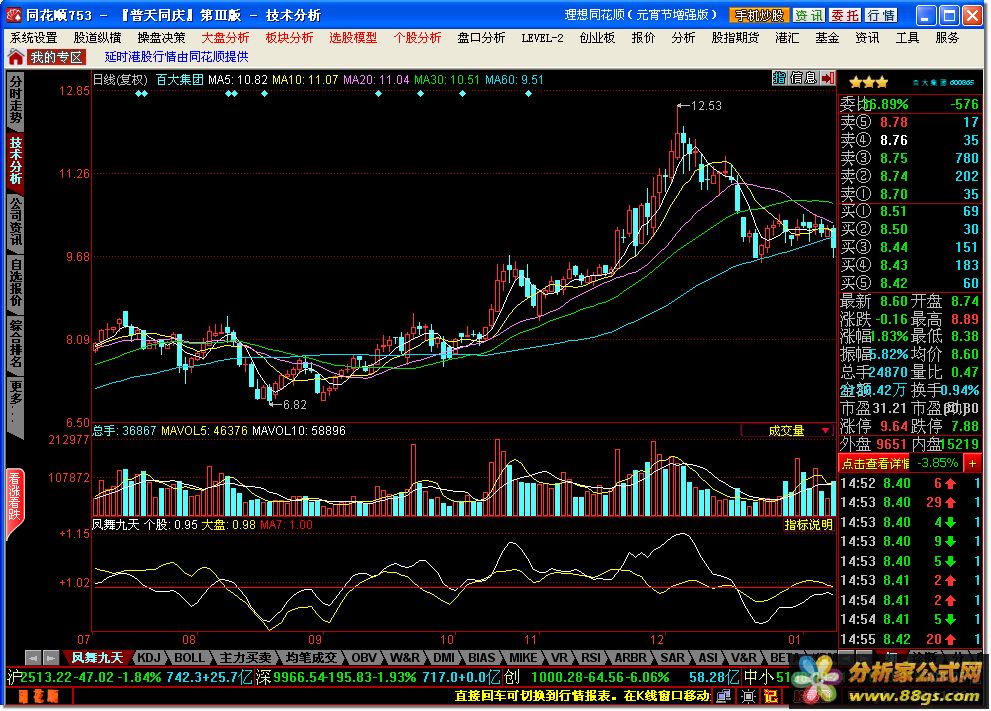This screenshot has width=991, height=711.
Task: Click the 点击查看详情 button
Action: [x=875, y=463]
